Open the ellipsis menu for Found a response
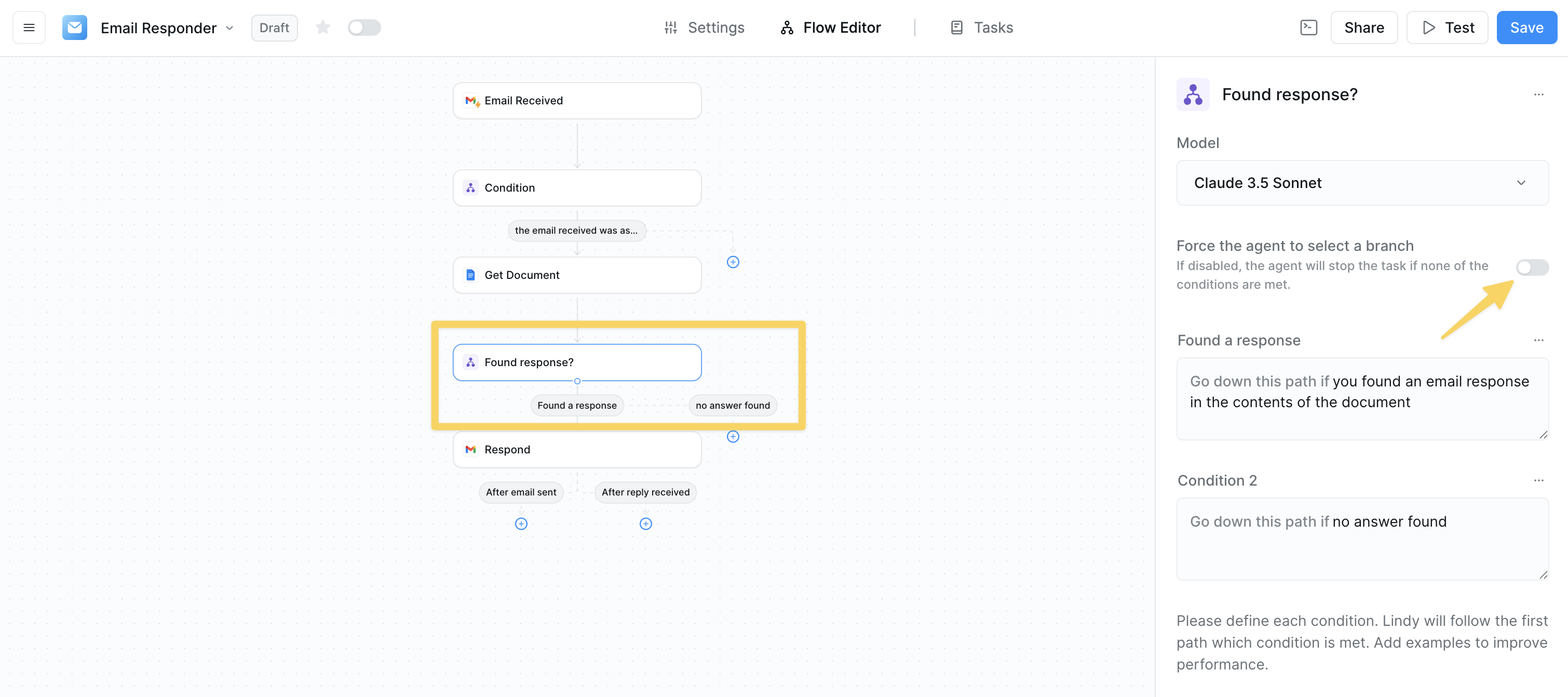Image resolution: width=1568 pixels, height=697 pixels. tap(1539, 340)
